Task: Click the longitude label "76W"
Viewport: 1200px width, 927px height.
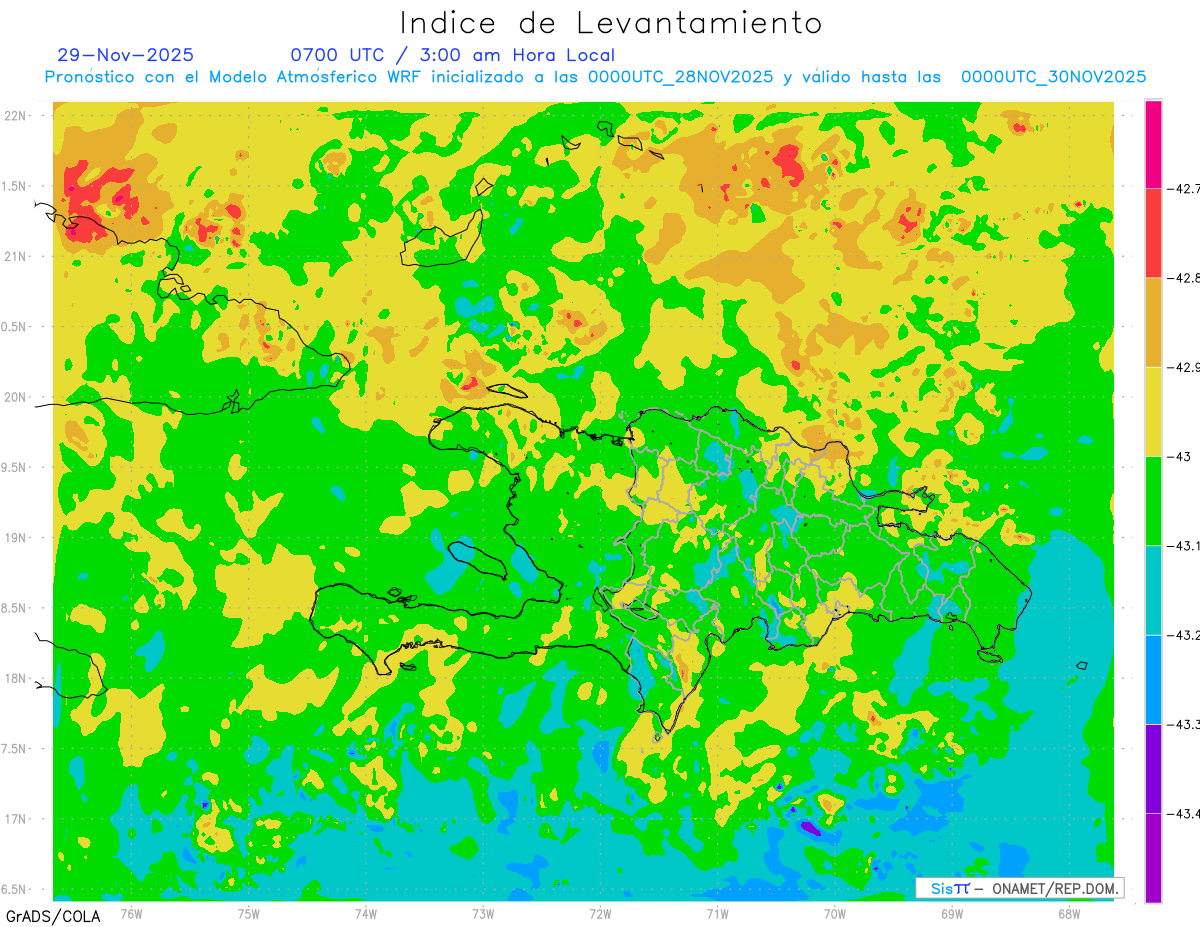Action: [131, 913]
